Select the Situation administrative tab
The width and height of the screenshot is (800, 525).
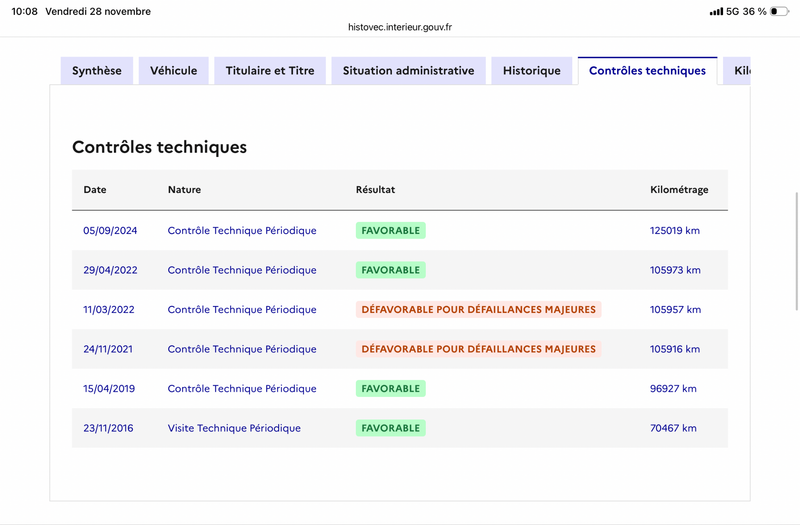click(408, 71)
